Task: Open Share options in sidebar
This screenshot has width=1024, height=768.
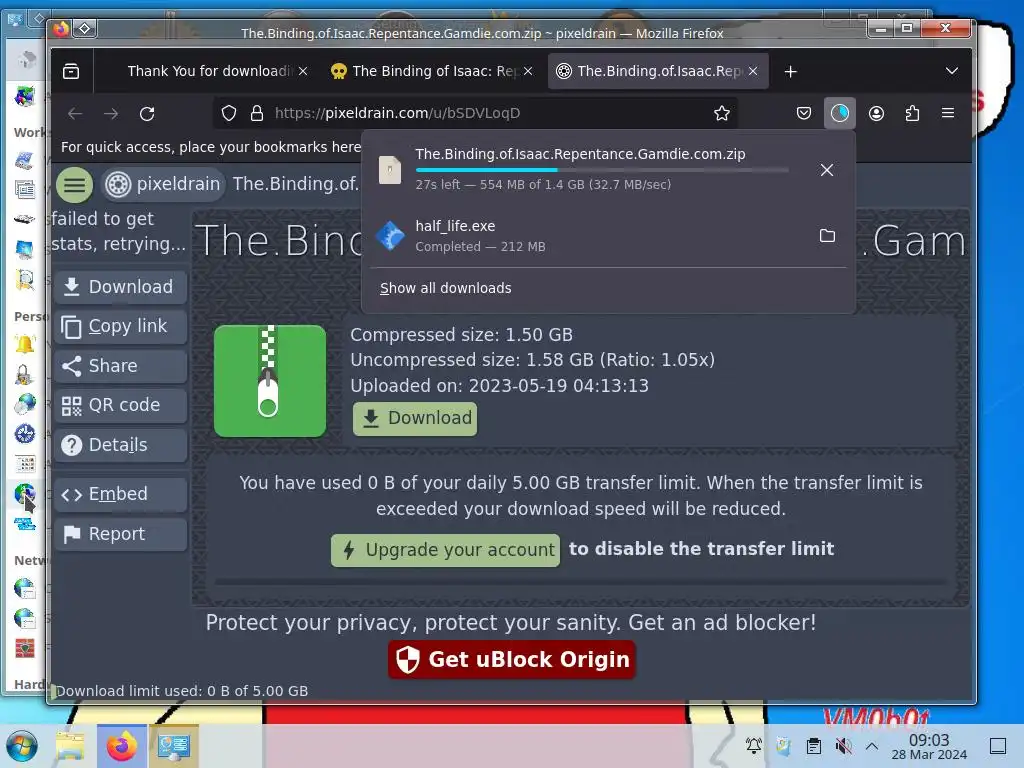Action: coord(120,366)
